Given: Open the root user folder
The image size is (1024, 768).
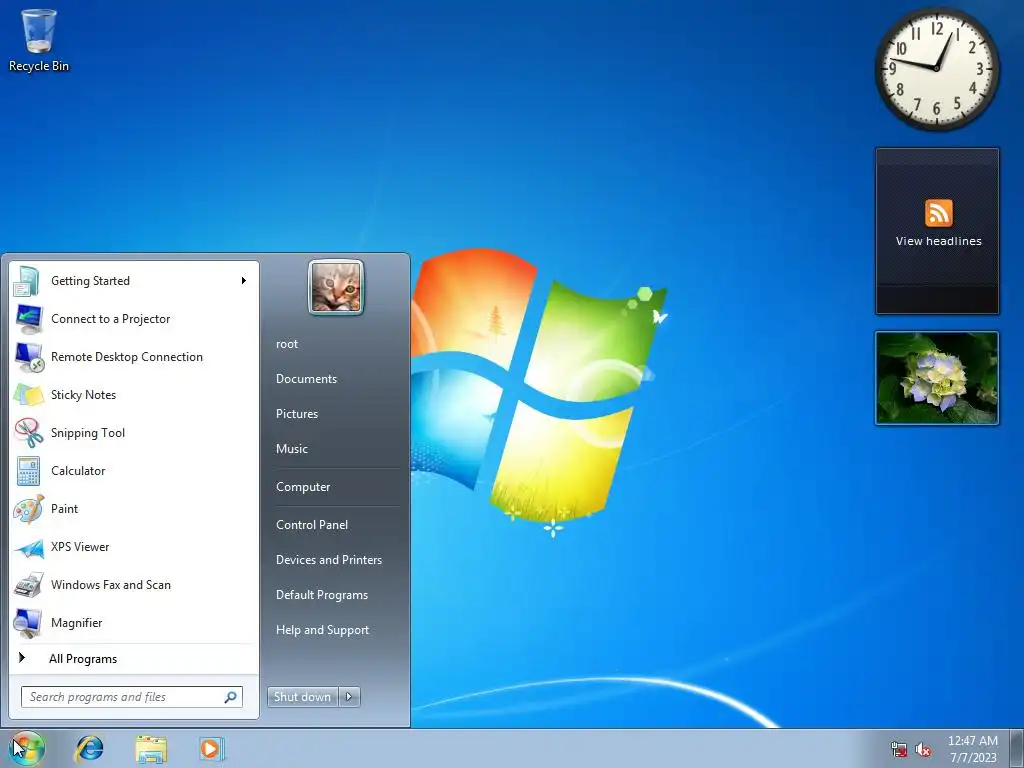Looking at the screenshot, I should [x=287, y=344].
